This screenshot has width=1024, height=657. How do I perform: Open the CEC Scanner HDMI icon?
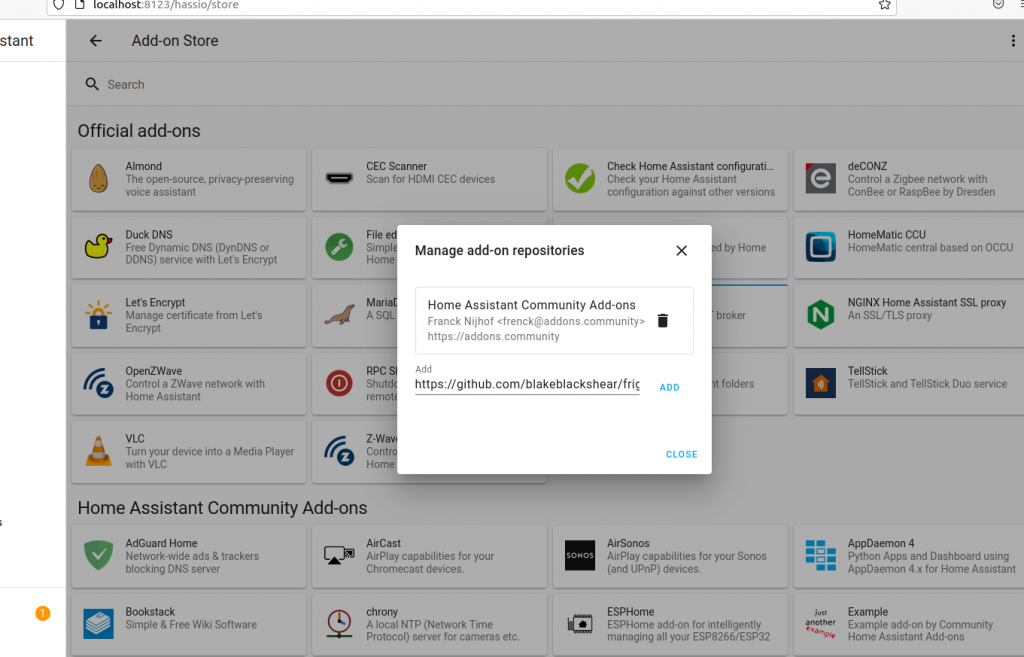click(339, 178)
